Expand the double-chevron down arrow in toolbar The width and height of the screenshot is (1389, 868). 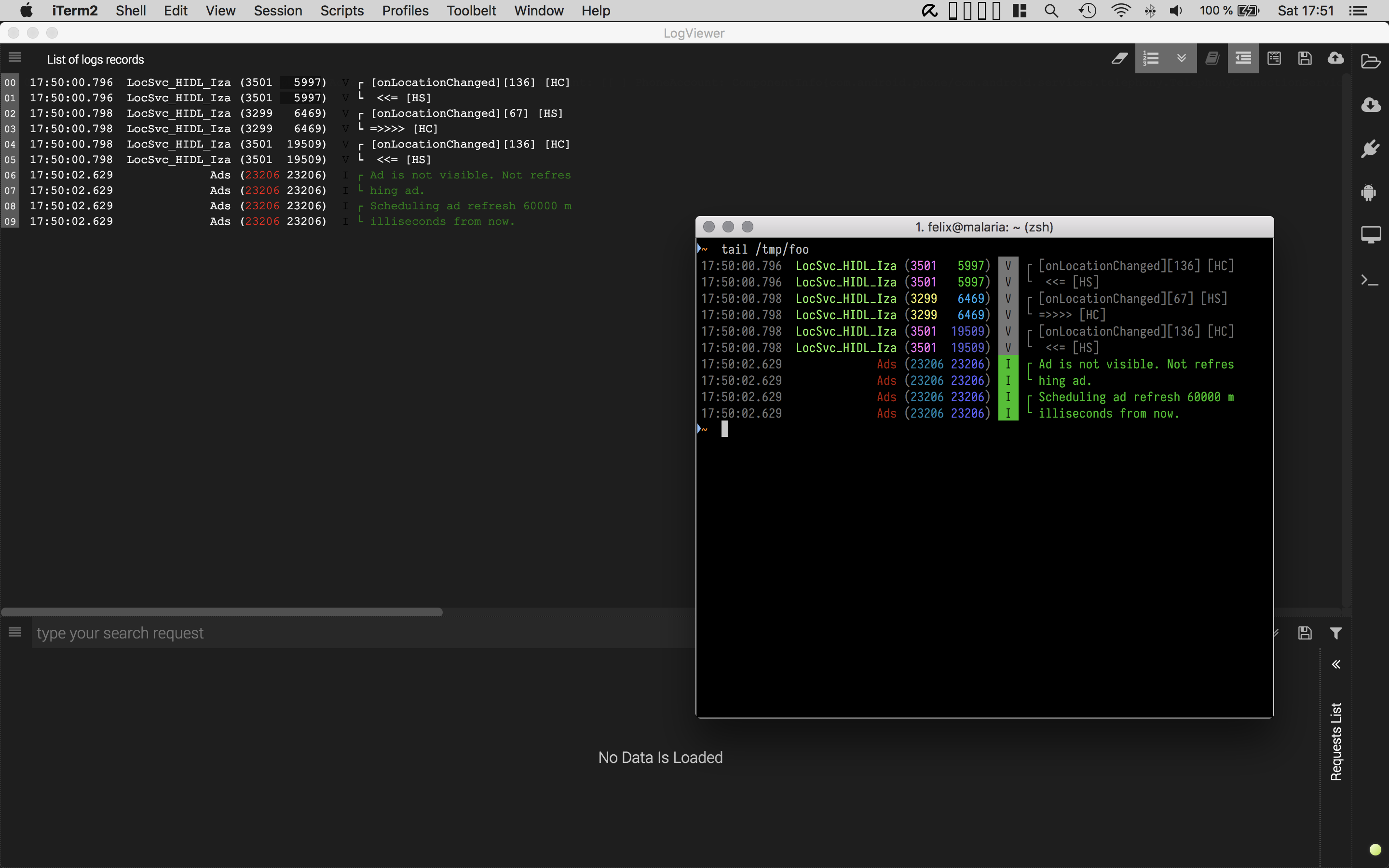point(1181,58)
